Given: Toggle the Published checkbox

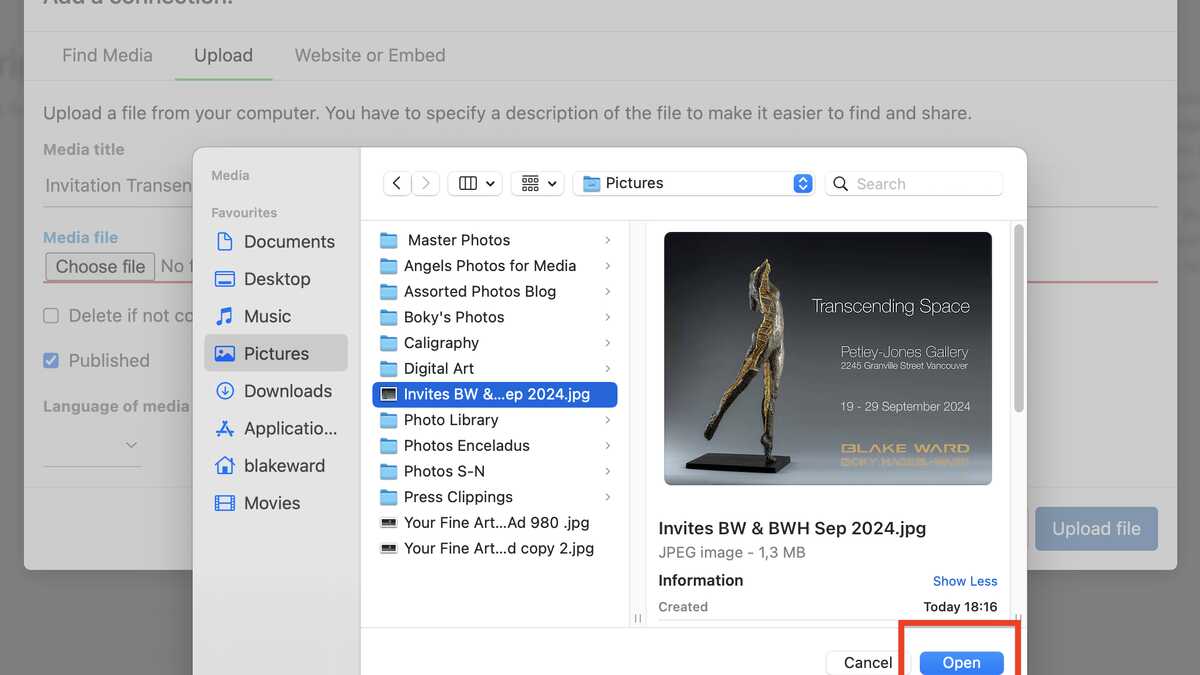Looking at the screenshot, I should pos(51,360).
